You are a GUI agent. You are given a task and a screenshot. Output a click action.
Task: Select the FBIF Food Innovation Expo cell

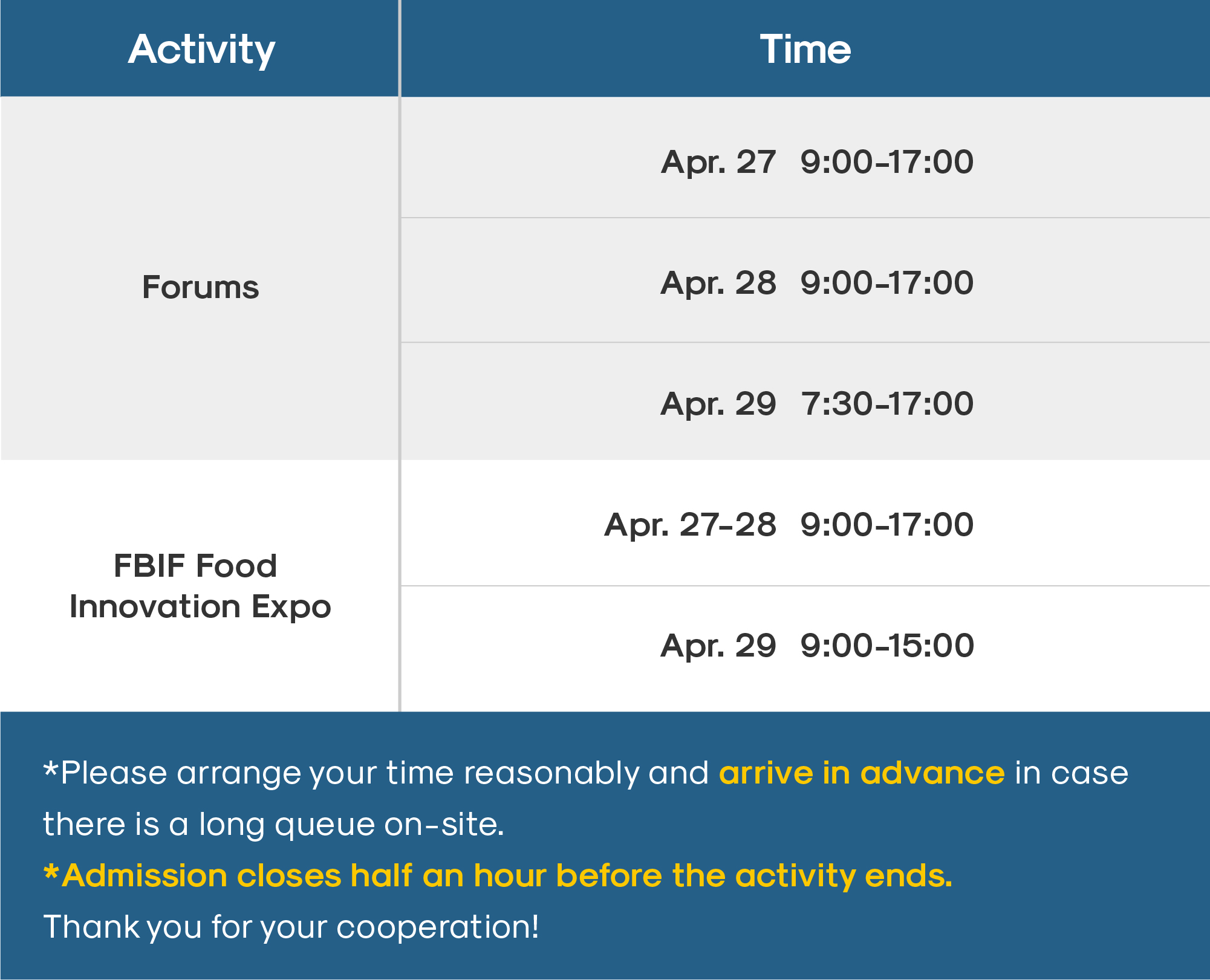click(200, 586)
